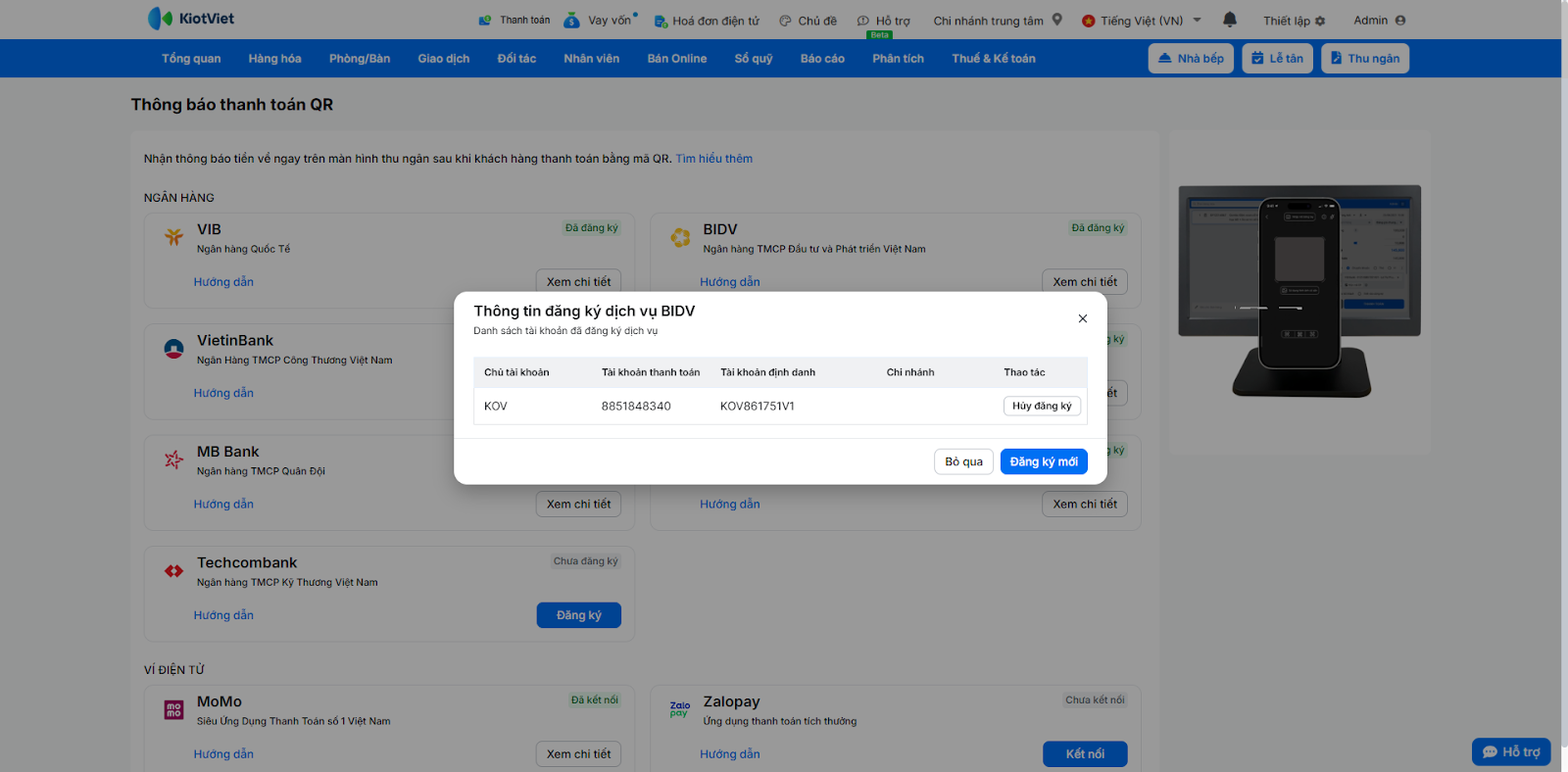Select account number 8851848340

tap(636, 407)
